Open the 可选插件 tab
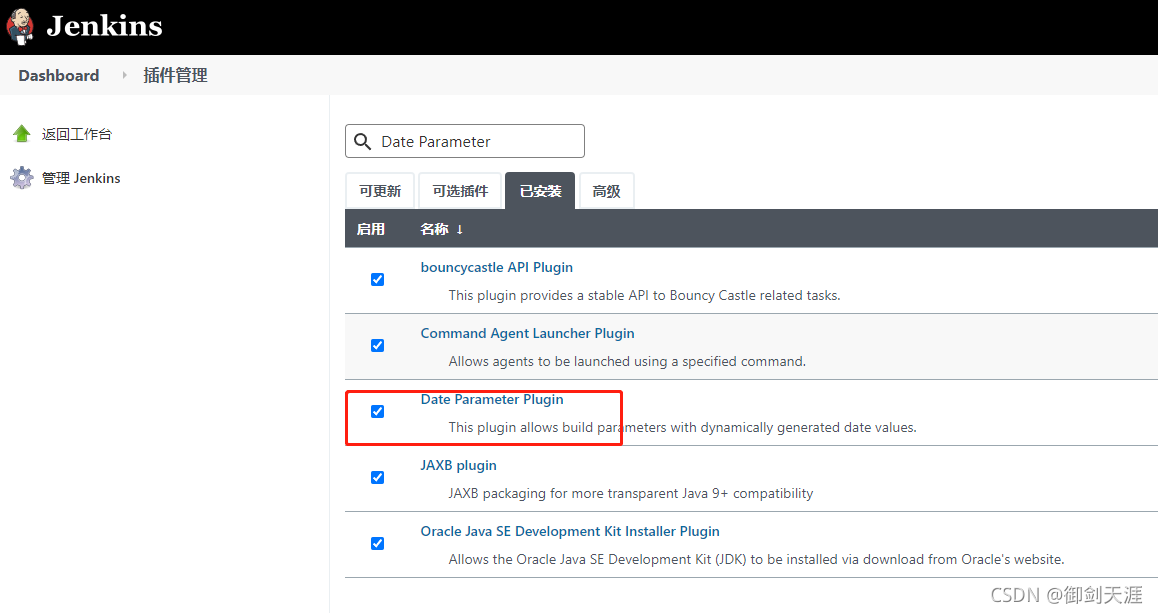1158x613 pixels. pyautogui.click(x=460, y=191)
